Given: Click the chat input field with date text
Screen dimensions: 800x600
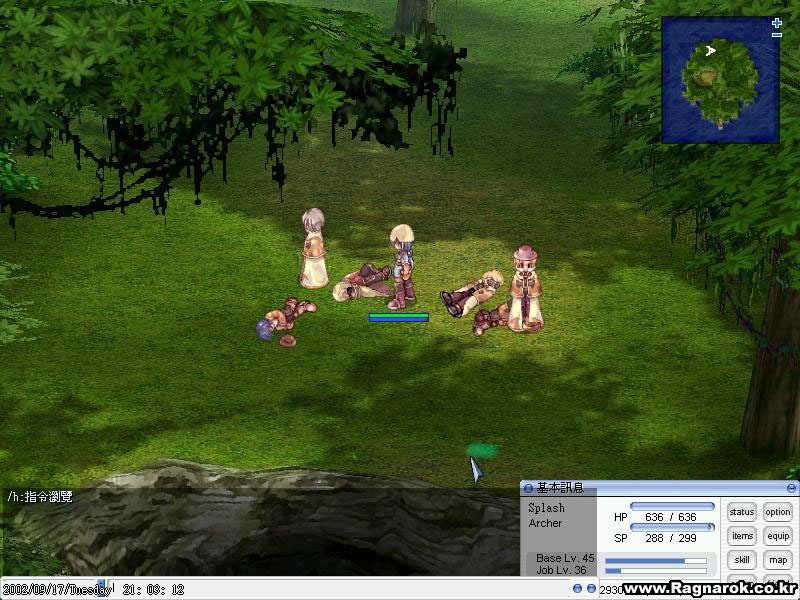Looking at the screenshot, I should pos(283,589).
